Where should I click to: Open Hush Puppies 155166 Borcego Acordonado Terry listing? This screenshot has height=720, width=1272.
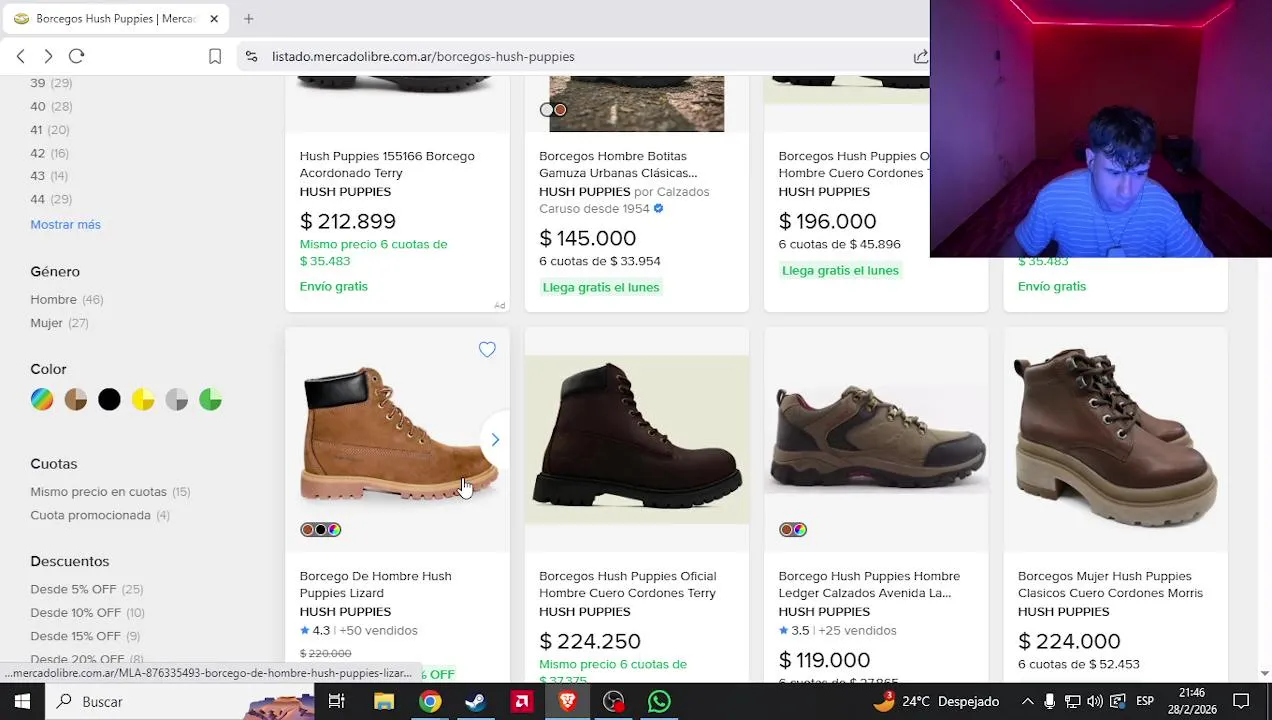tap(387, 164)
